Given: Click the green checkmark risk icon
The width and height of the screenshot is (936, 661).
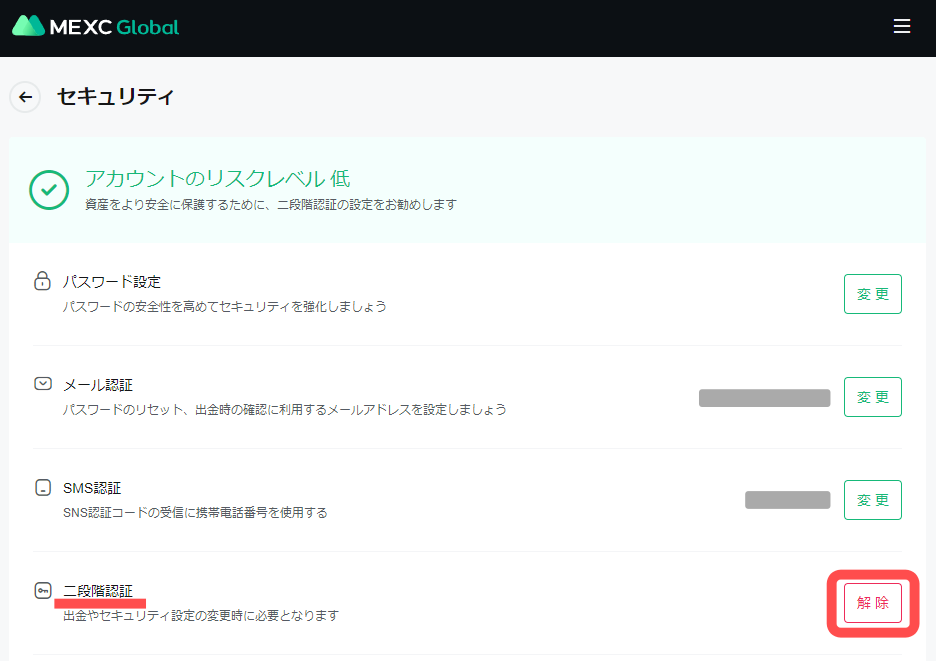Looking at the screenshot, I should point(49,190).
